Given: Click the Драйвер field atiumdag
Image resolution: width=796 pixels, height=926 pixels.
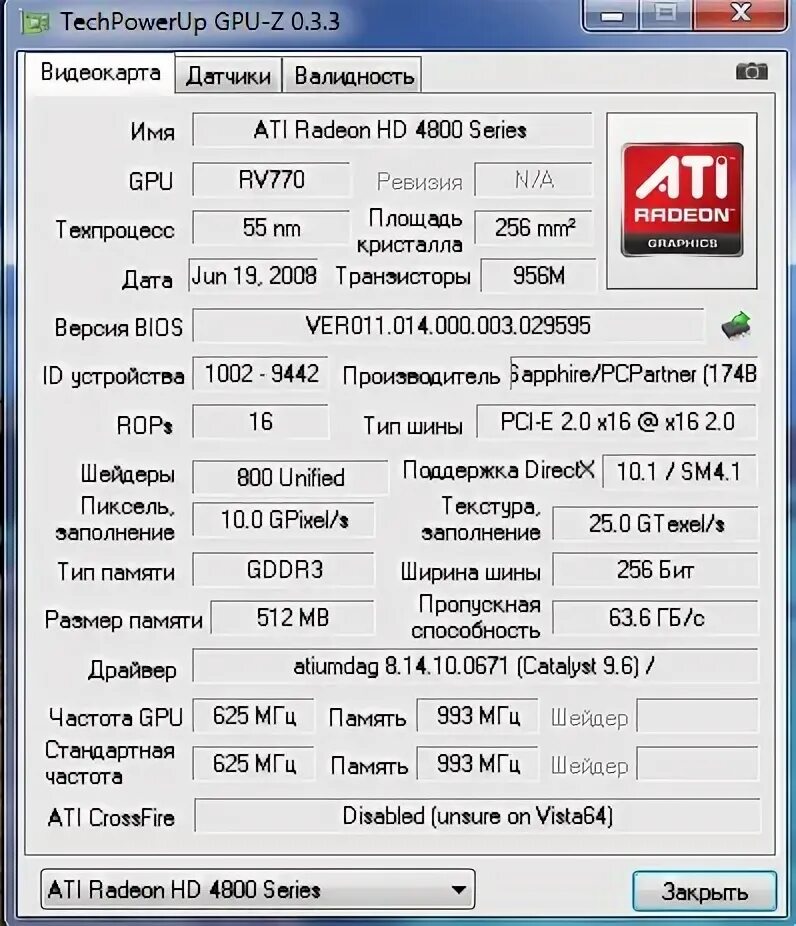Looking at the screenshot, I should tap(475, 666).
